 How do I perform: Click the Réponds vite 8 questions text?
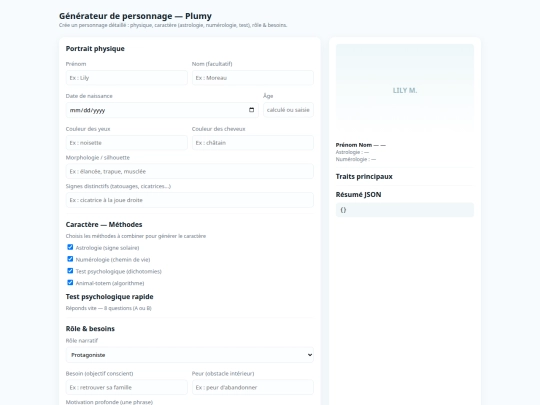point(108,308)
